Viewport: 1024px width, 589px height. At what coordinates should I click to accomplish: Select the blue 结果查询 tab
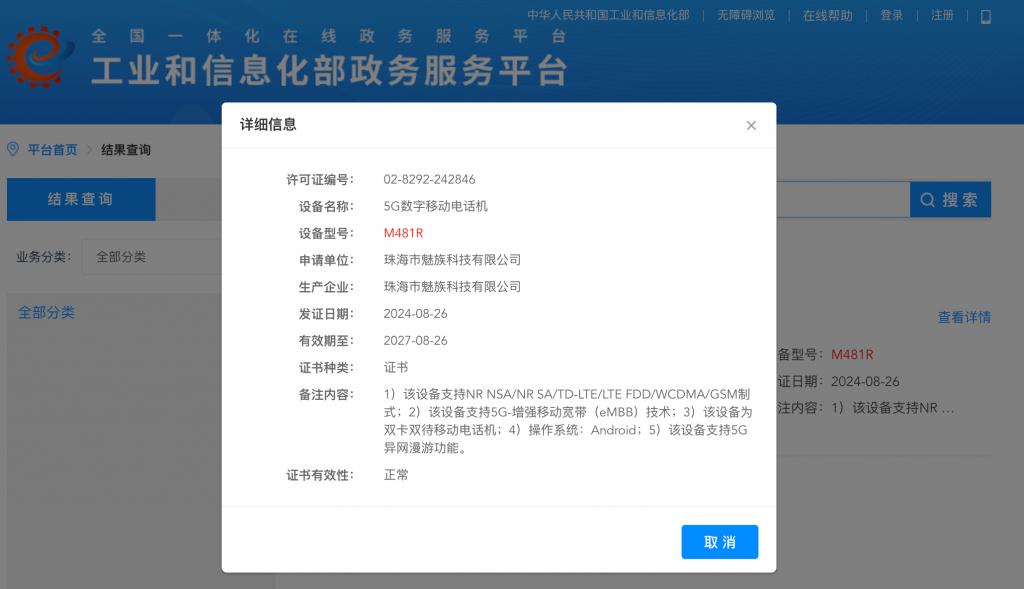(81, 199)
